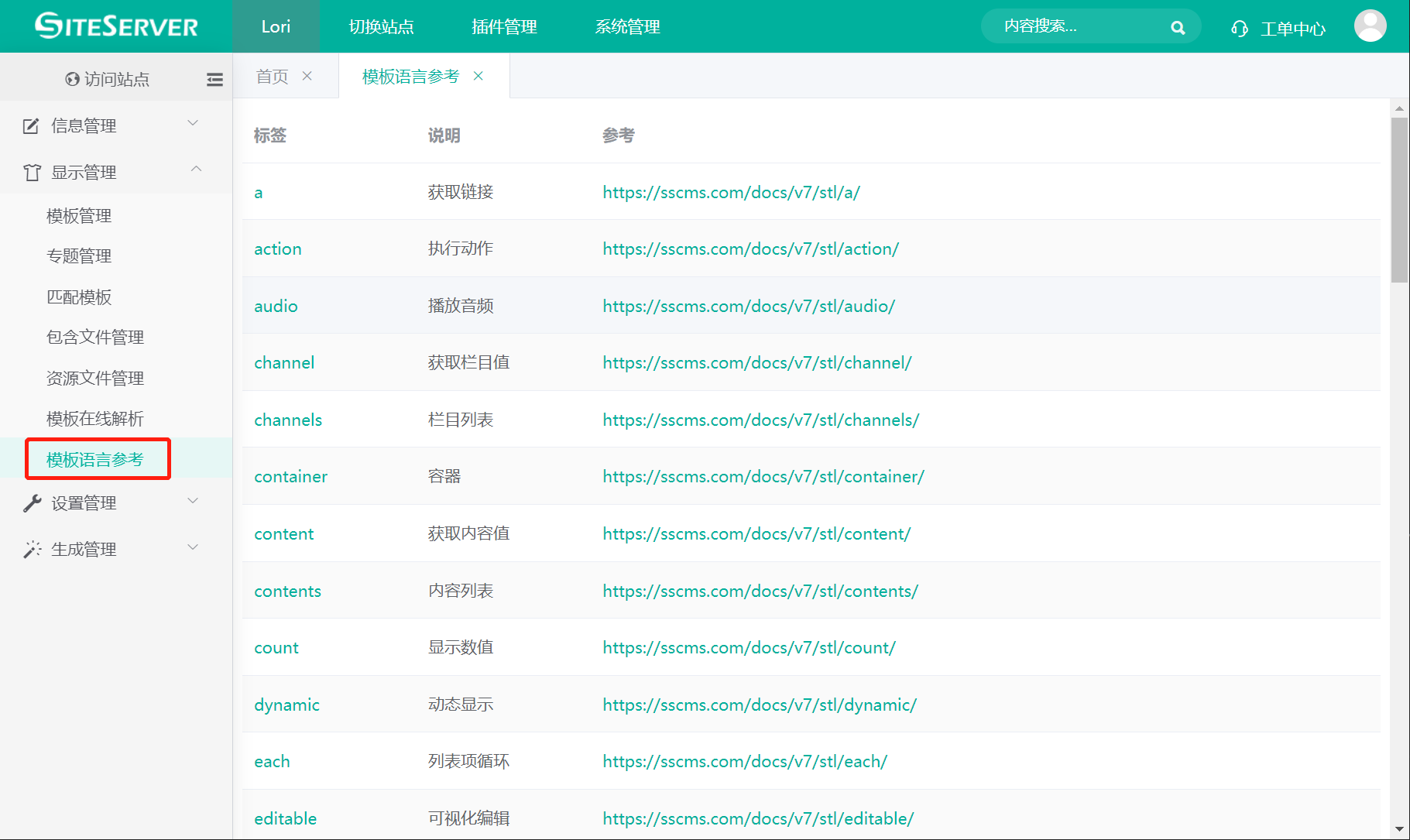Click the SiteServer logo
Screen dimensions: 1410x840
point(116,26)
